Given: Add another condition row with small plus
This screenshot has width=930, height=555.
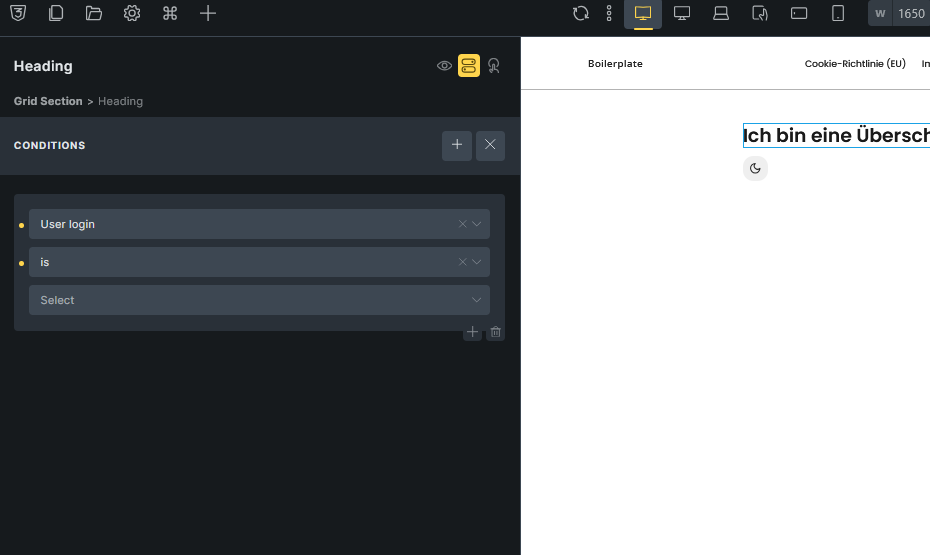Looking at the screenshot, I should [472, 332].
